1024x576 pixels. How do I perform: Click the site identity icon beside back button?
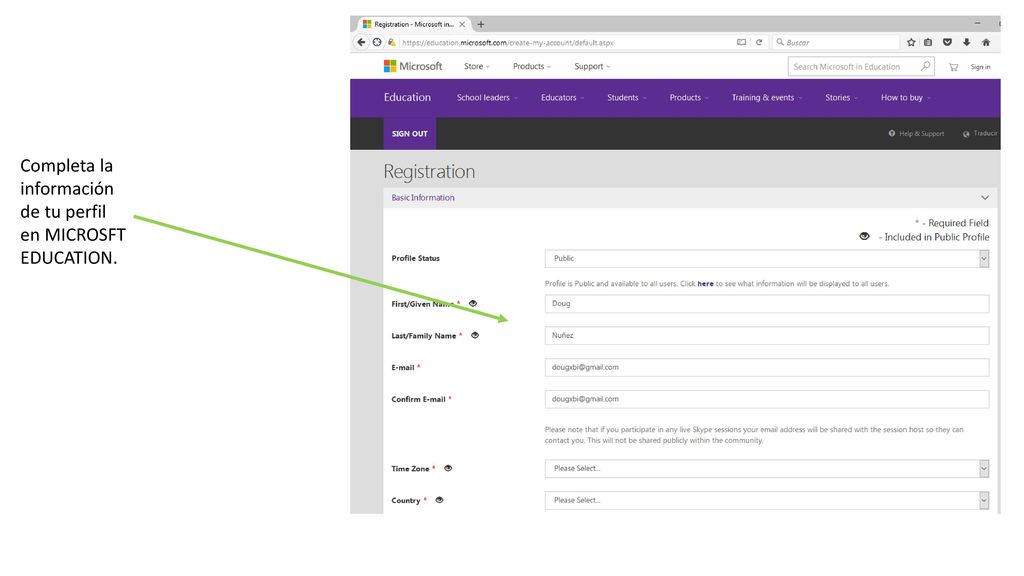[377, 42]
